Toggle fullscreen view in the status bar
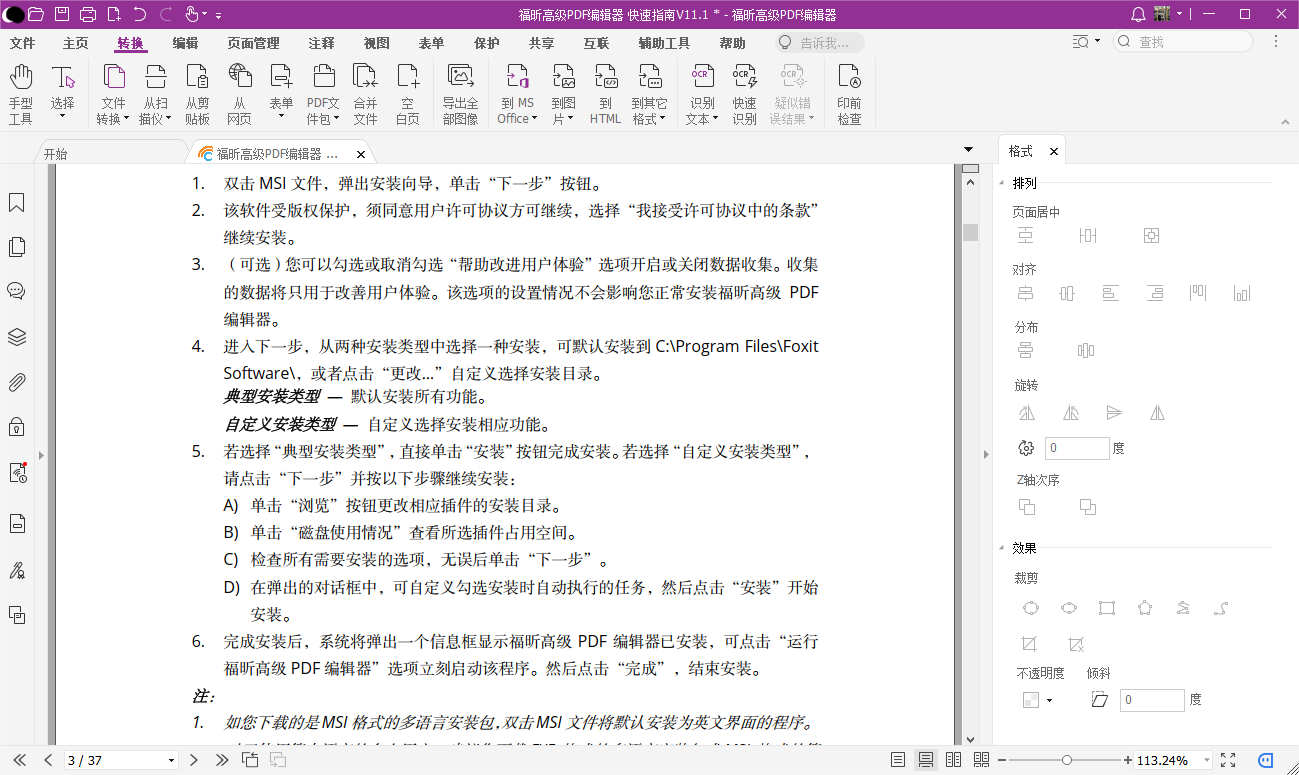Image resolution: width=1299 pixels, height=775 pixels. tap(1229, 760)
